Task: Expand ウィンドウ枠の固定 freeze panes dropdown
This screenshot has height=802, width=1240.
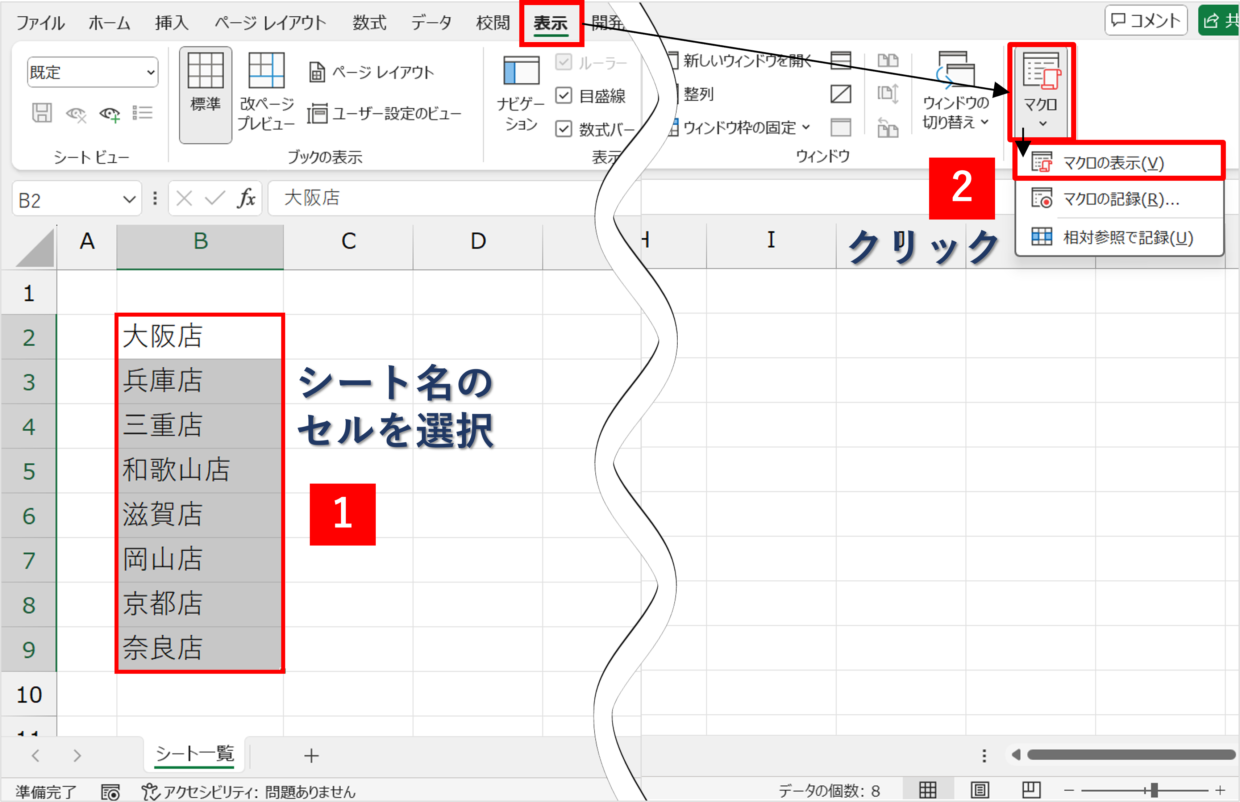Action: click(806, 128)
